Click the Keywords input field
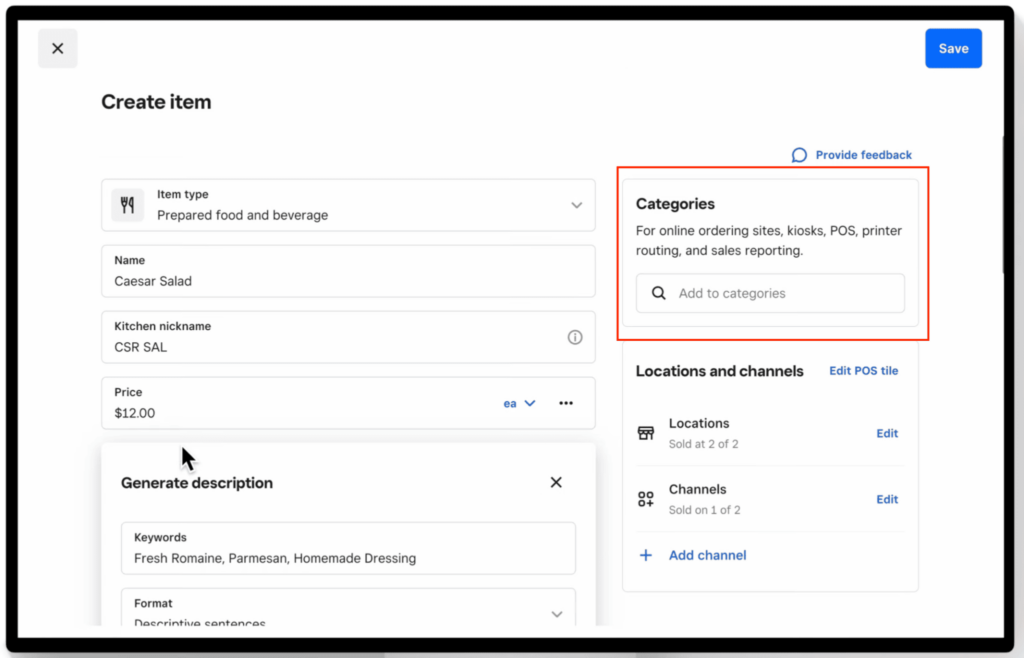Image resolution: width=1024 pixels, height=658 pixels. click(347, 558)
